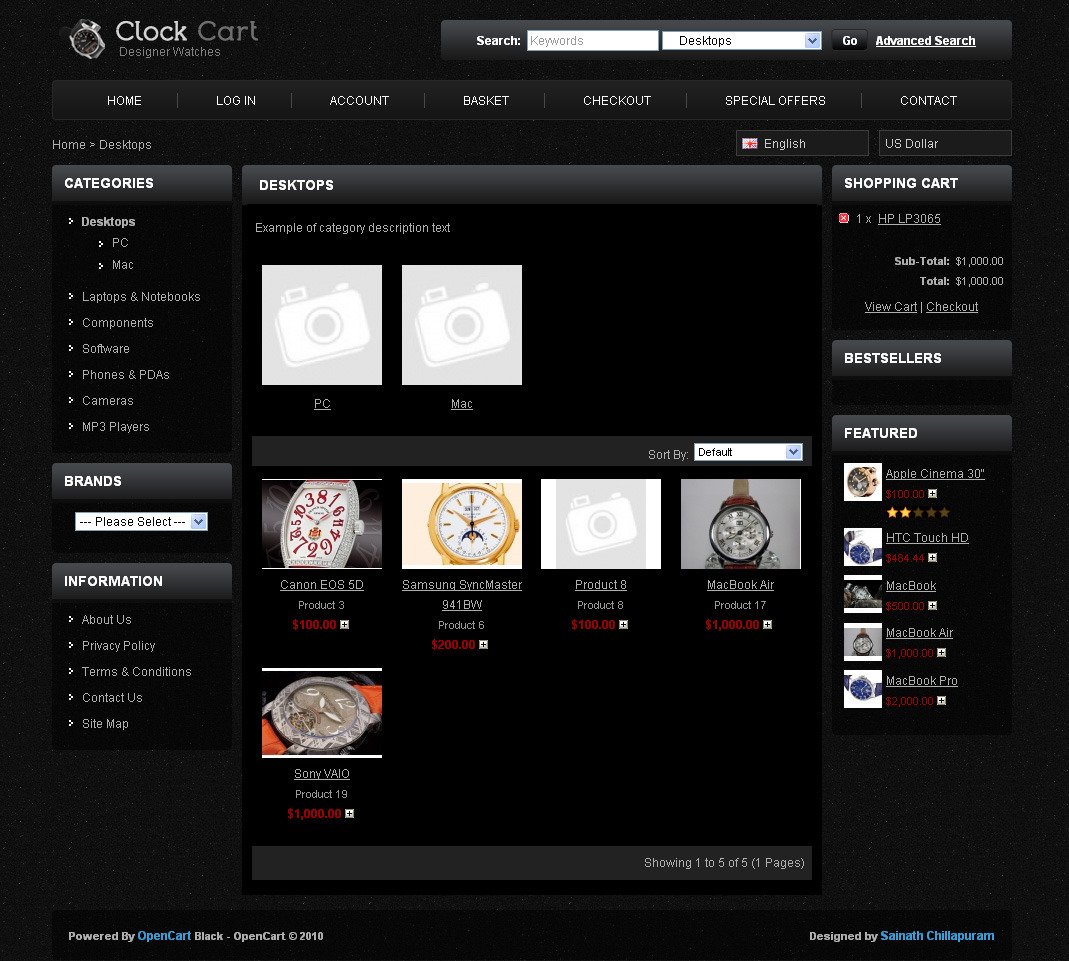The image size is (1069, 961).
Task: Open Terms & Conditions page
Action: (136, 671)
